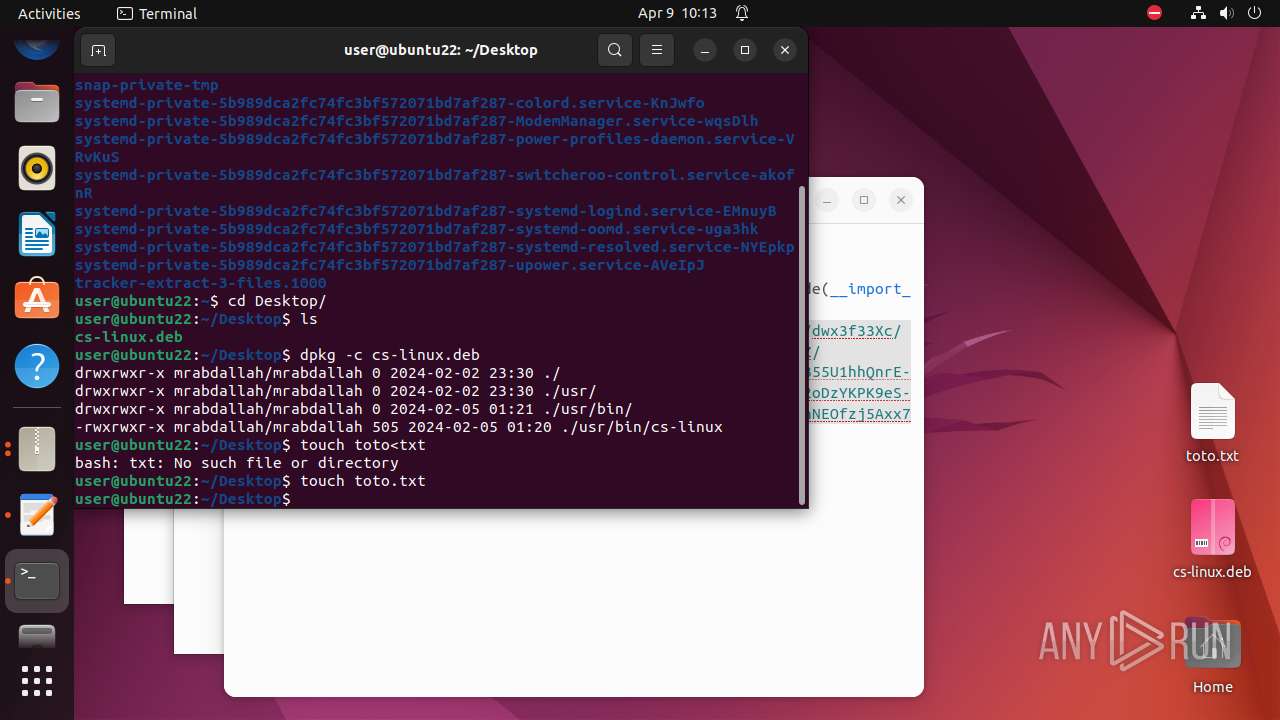Click 'cd Desktop/' command line
The width and height of the screenshot is (1280, 720).
click(x=277, y=301)
